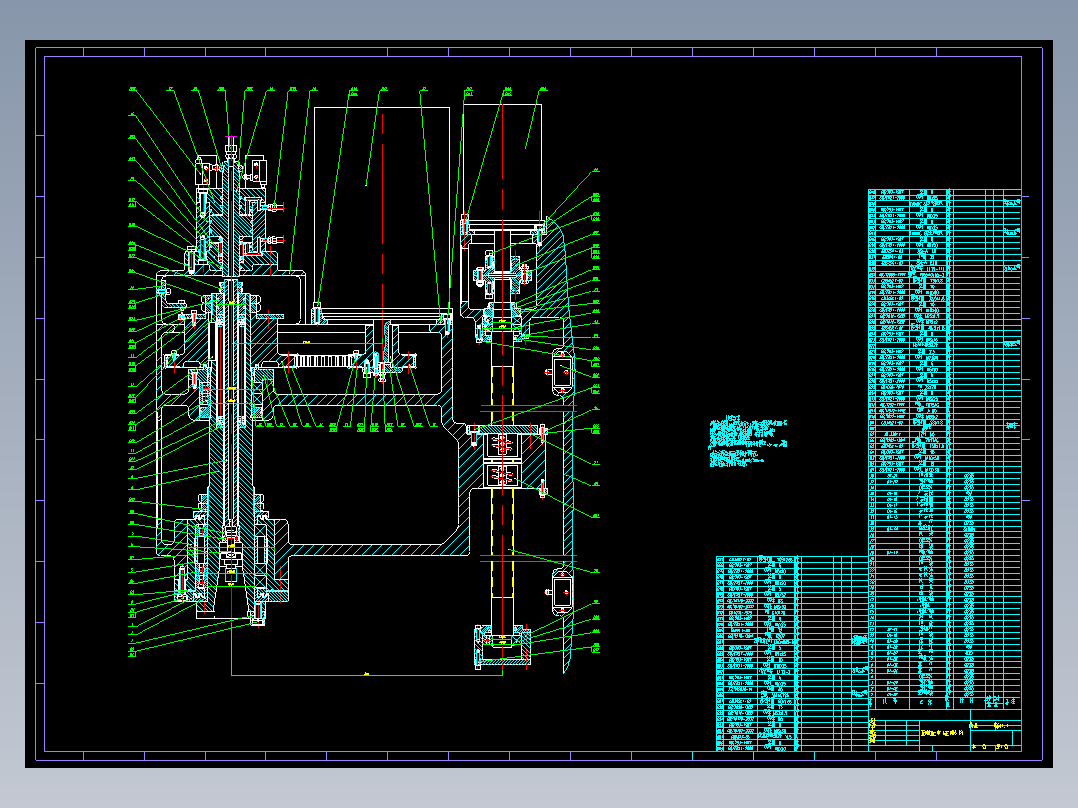Select the shorter parts list table beside title block
This screenshot has height=808, width=1078.
[x=792, y=653]
